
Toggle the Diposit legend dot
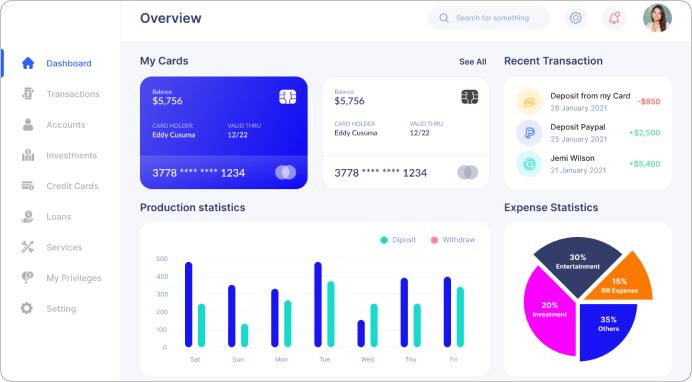click(384, 240)
